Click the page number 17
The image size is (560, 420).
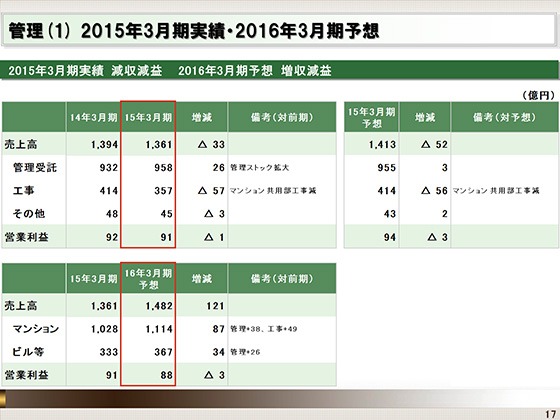[x=551, y=414]
